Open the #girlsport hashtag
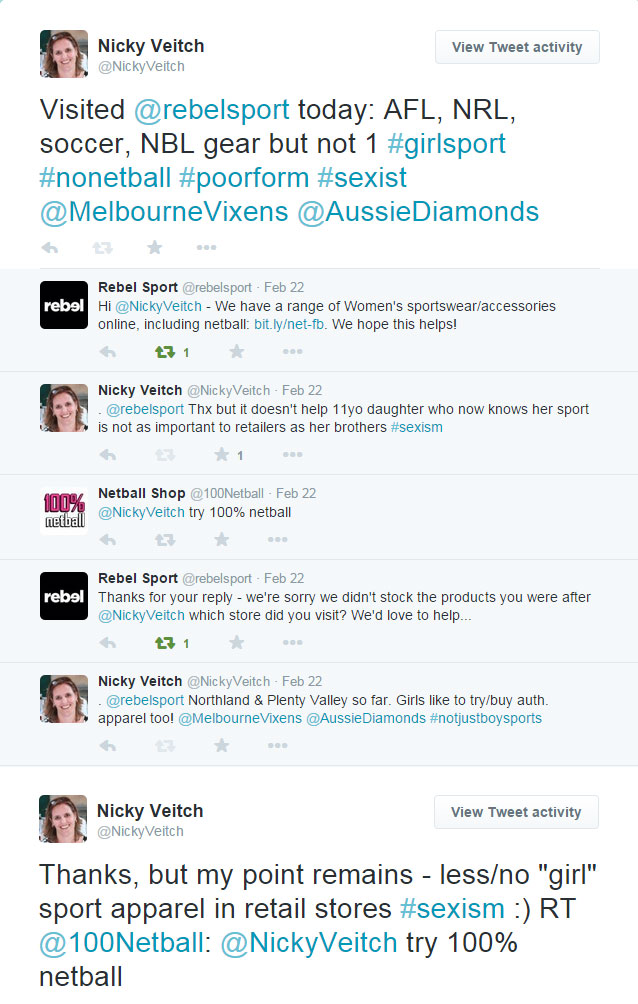The width and height of the screenshot is (638, 1004). [x=446, y=143]
